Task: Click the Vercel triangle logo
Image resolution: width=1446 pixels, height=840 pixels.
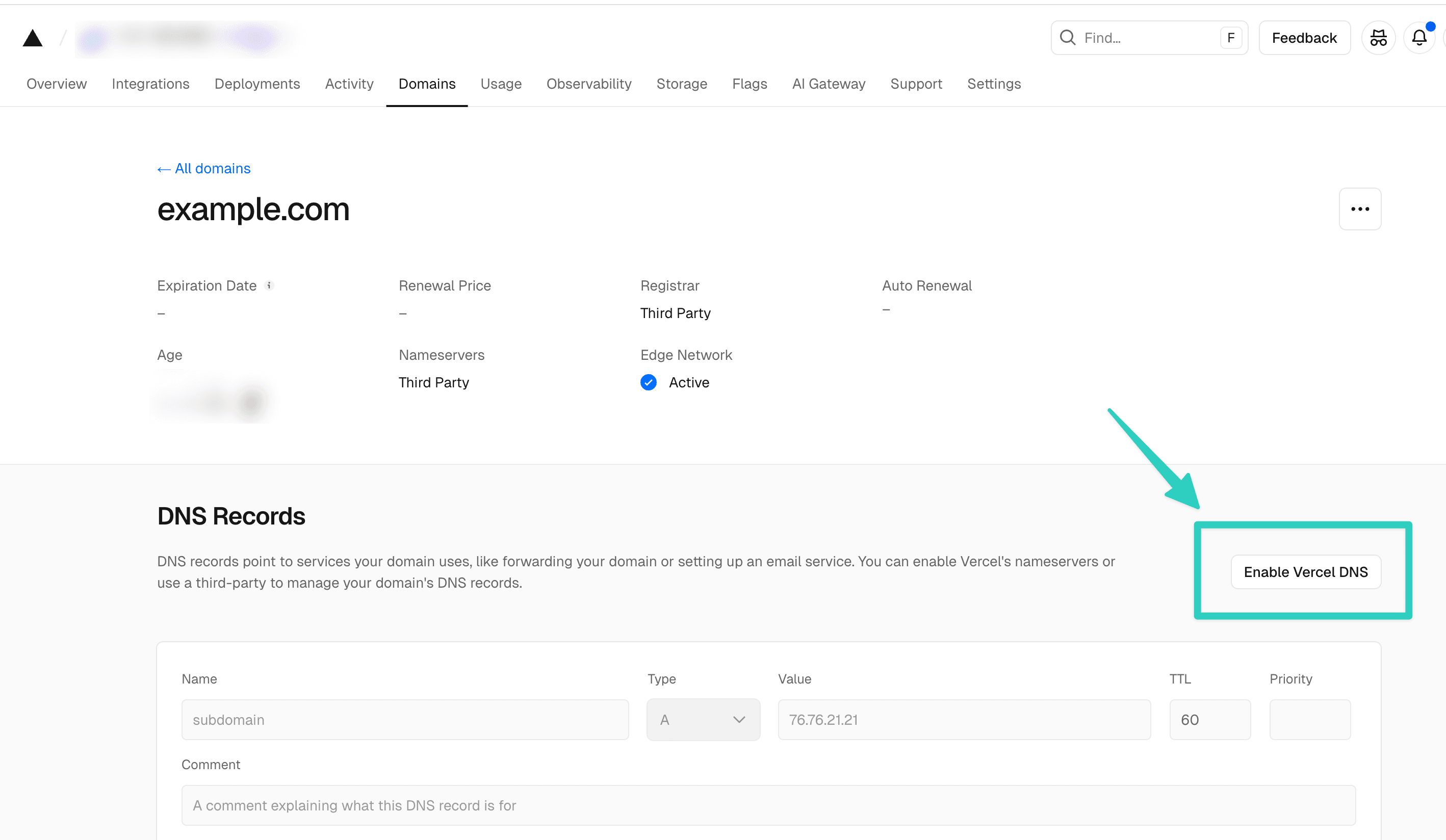Action: pos(33,37)
